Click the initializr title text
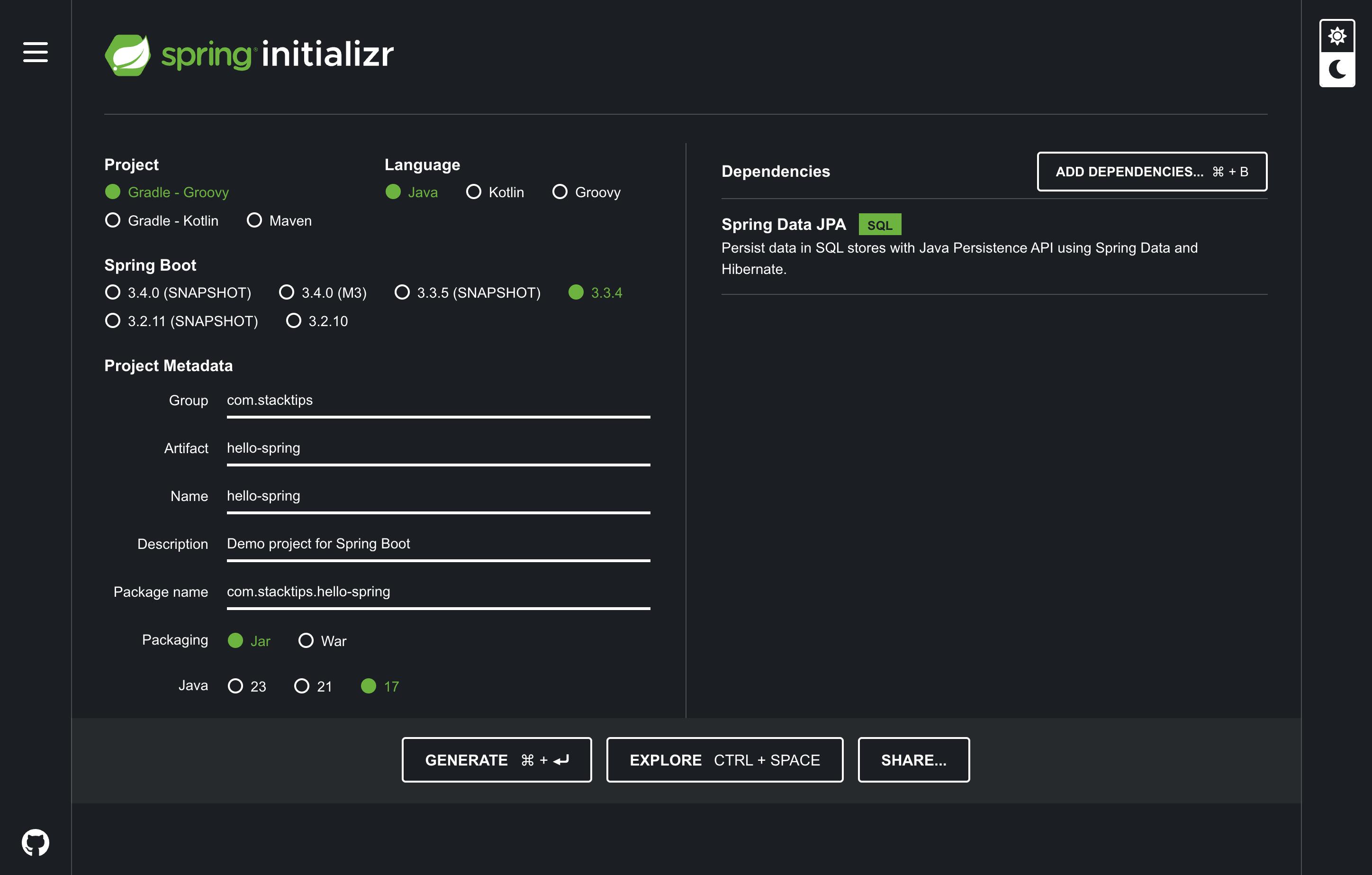1372x875 pixels. 328,54
